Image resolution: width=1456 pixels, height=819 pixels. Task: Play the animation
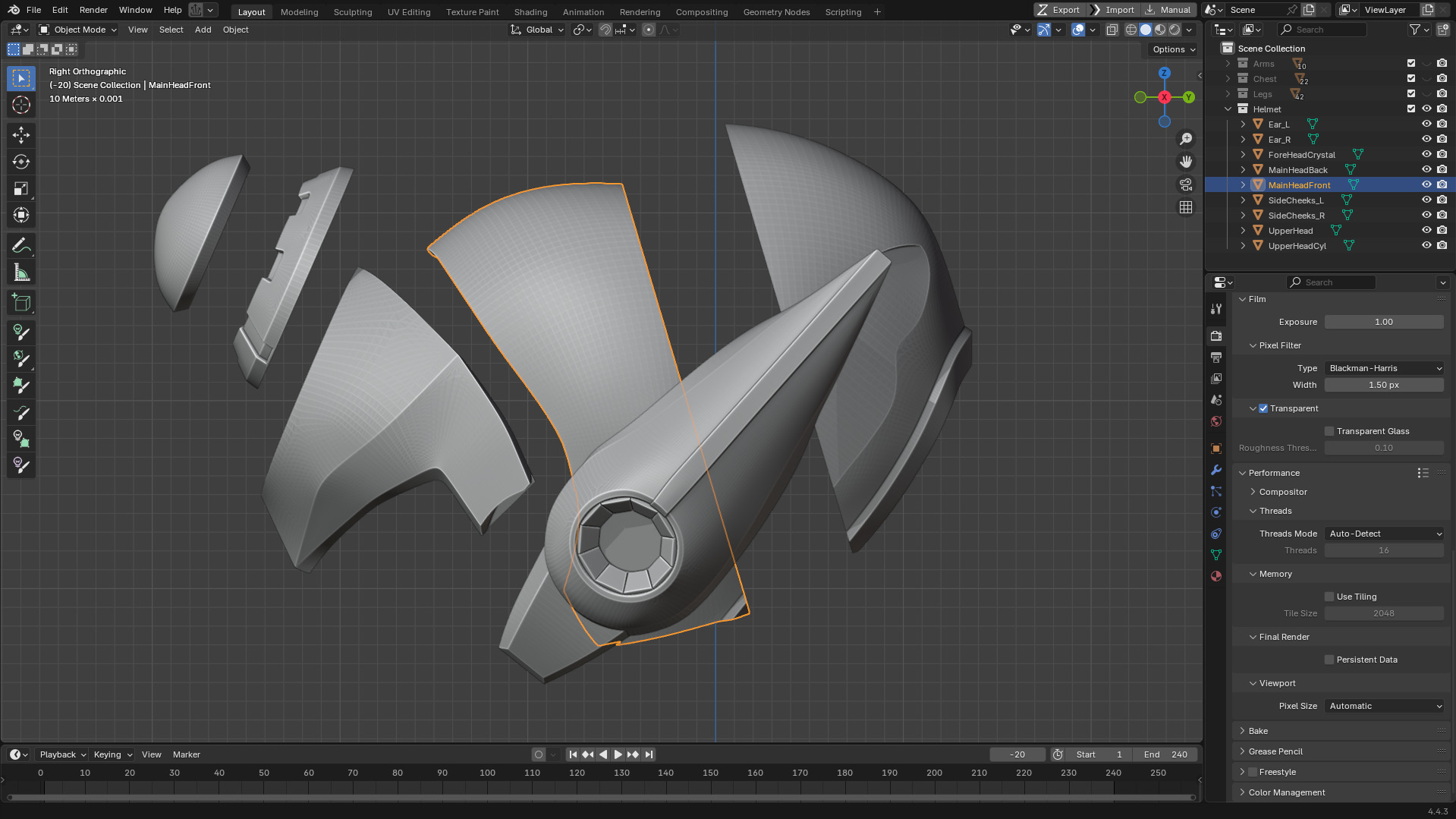pos(618,754)
